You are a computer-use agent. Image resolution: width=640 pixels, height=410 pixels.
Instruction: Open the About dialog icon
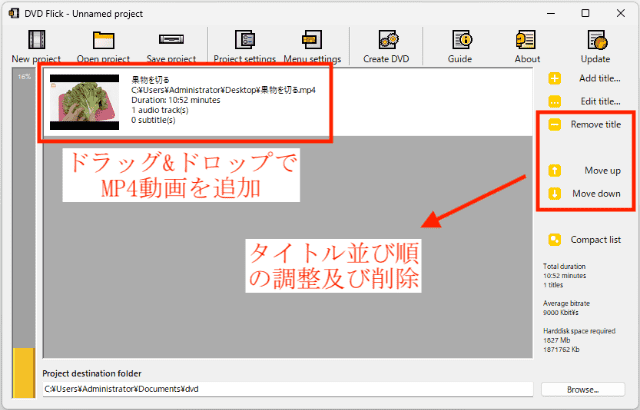(x=527, y=41)
